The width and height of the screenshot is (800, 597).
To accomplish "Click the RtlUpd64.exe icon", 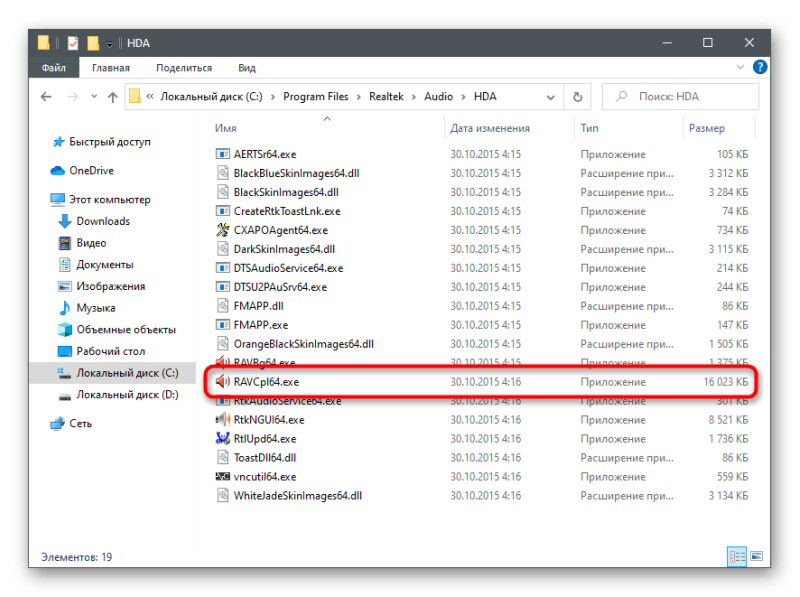I will click(x=222, y=438).
